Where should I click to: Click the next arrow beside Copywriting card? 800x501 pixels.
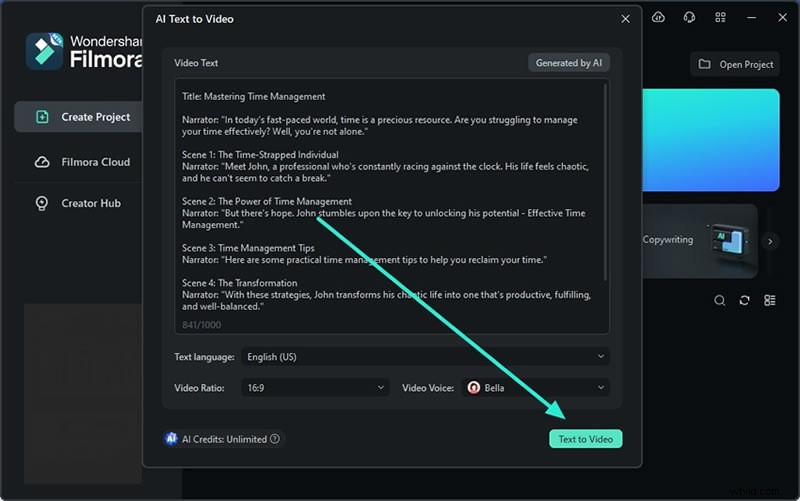coord(770,241)
